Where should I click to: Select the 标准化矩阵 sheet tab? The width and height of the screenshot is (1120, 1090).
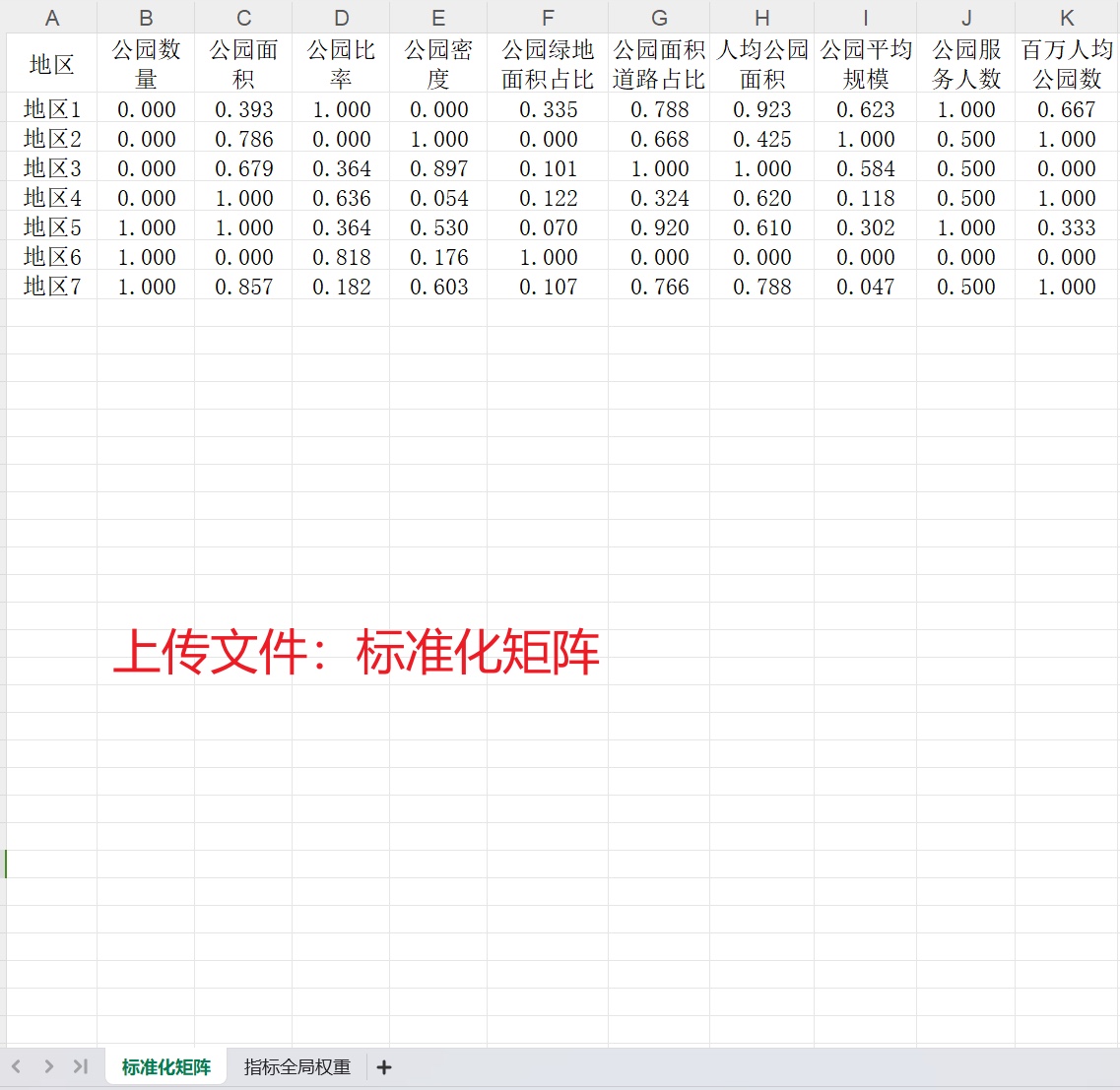[x=165, y=1067]
